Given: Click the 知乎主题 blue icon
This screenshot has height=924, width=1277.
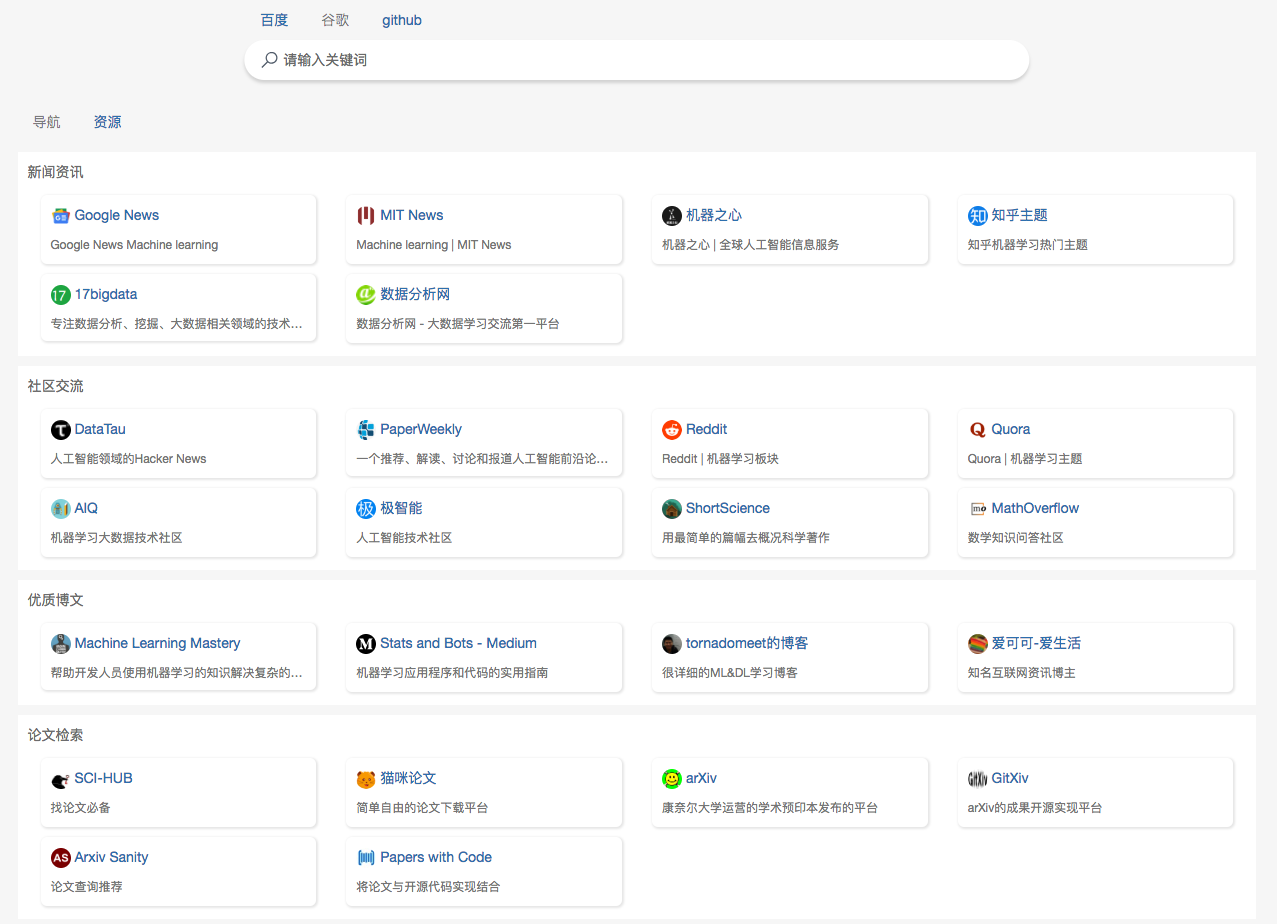Looking at the screenshot, I should [978, 215].
